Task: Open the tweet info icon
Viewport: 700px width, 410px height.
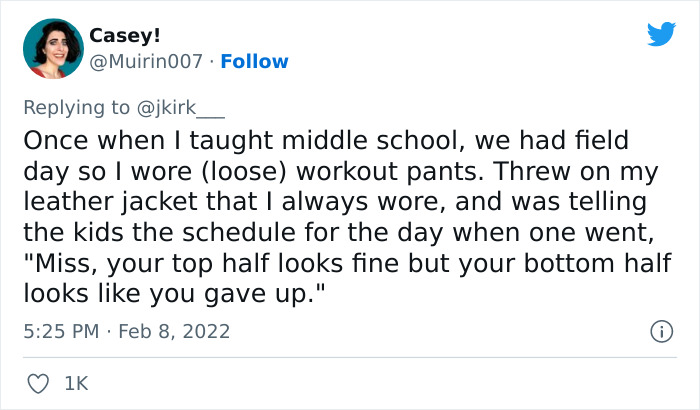Action: 660,330
